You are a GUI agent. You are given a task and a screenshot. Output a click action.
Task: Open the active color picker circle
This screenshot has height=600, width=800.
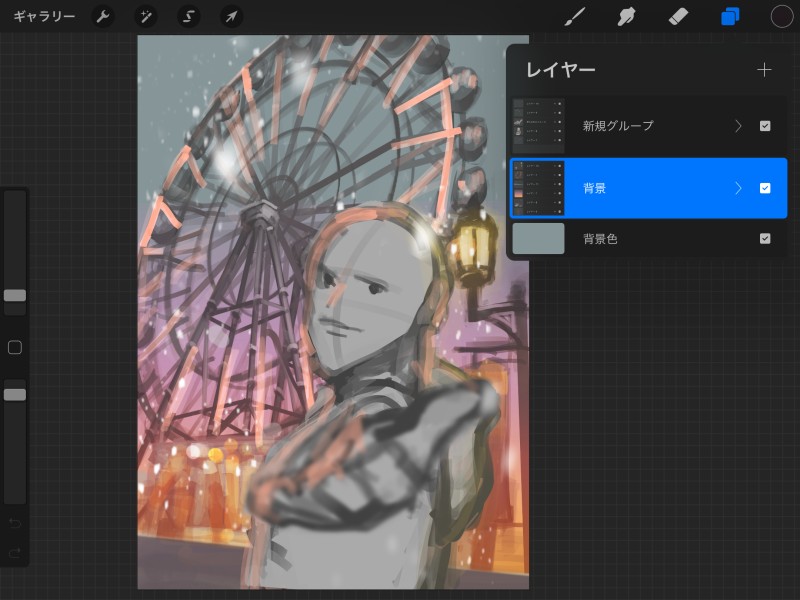pos(782,16)
